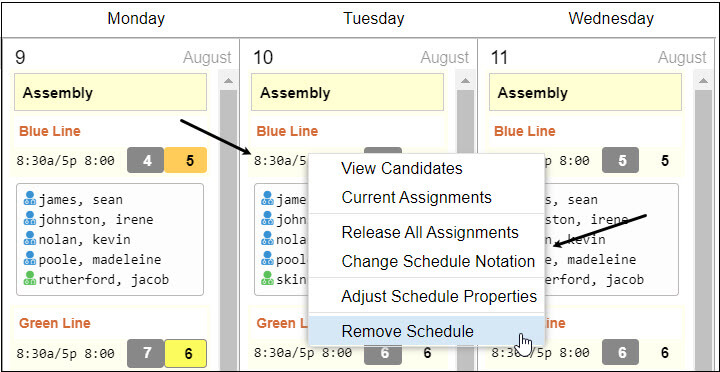Select the blue icon beside nolan, kevin on Monday
This screenshot has width=720, height=372.
pyautogui.click(x=30, y=238)
